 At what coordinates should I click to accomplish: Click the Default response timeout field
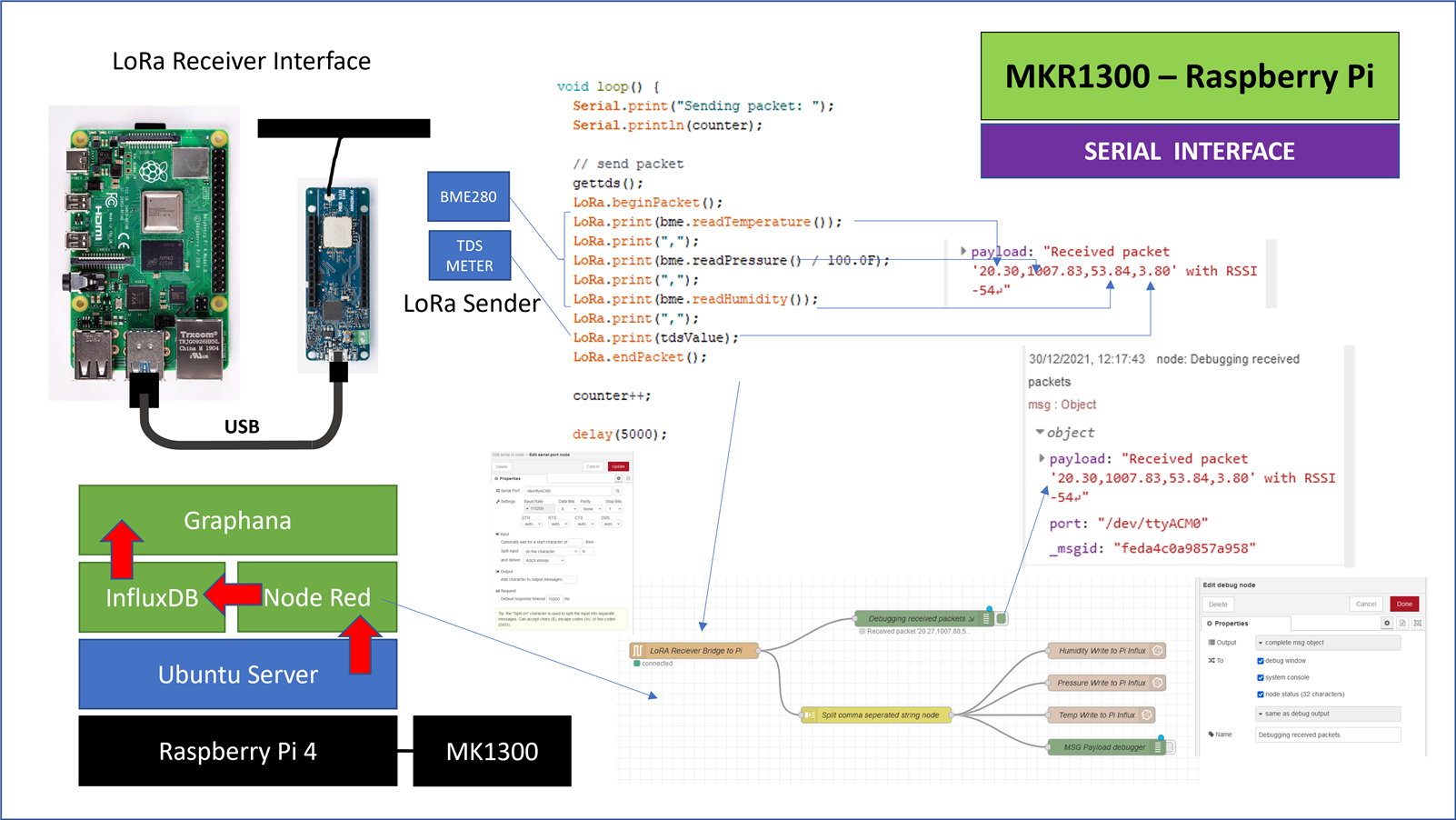(554, 599)
